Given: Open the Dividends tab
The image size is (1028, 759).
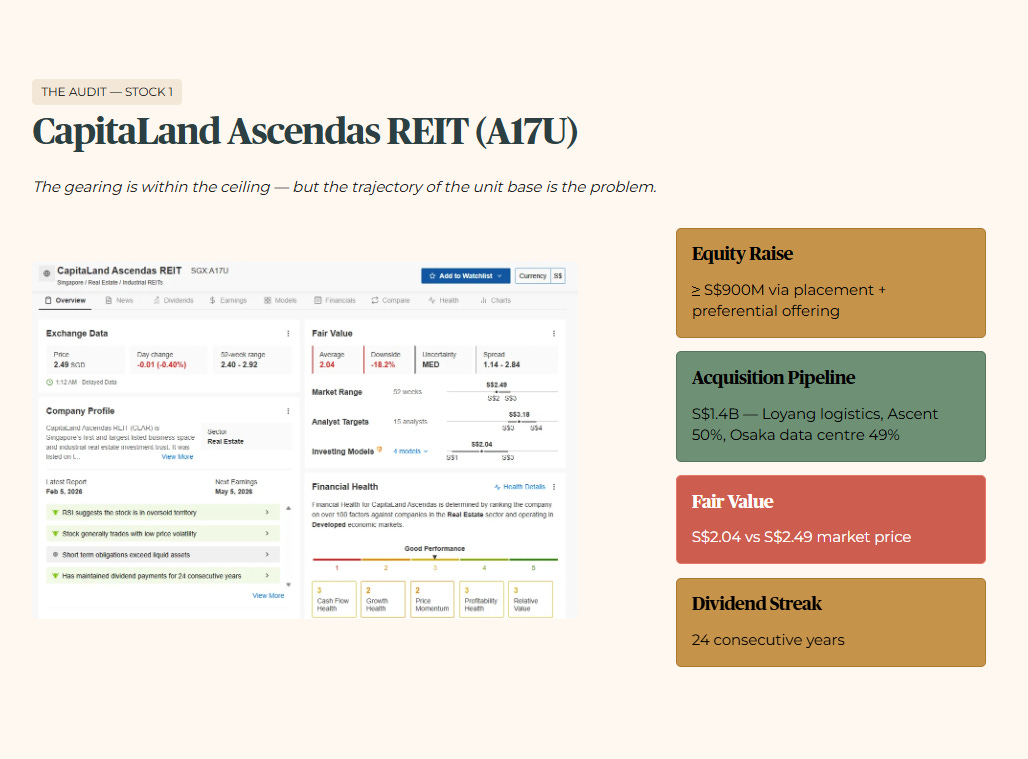Looking at the screenshot, I should point(174,300).
